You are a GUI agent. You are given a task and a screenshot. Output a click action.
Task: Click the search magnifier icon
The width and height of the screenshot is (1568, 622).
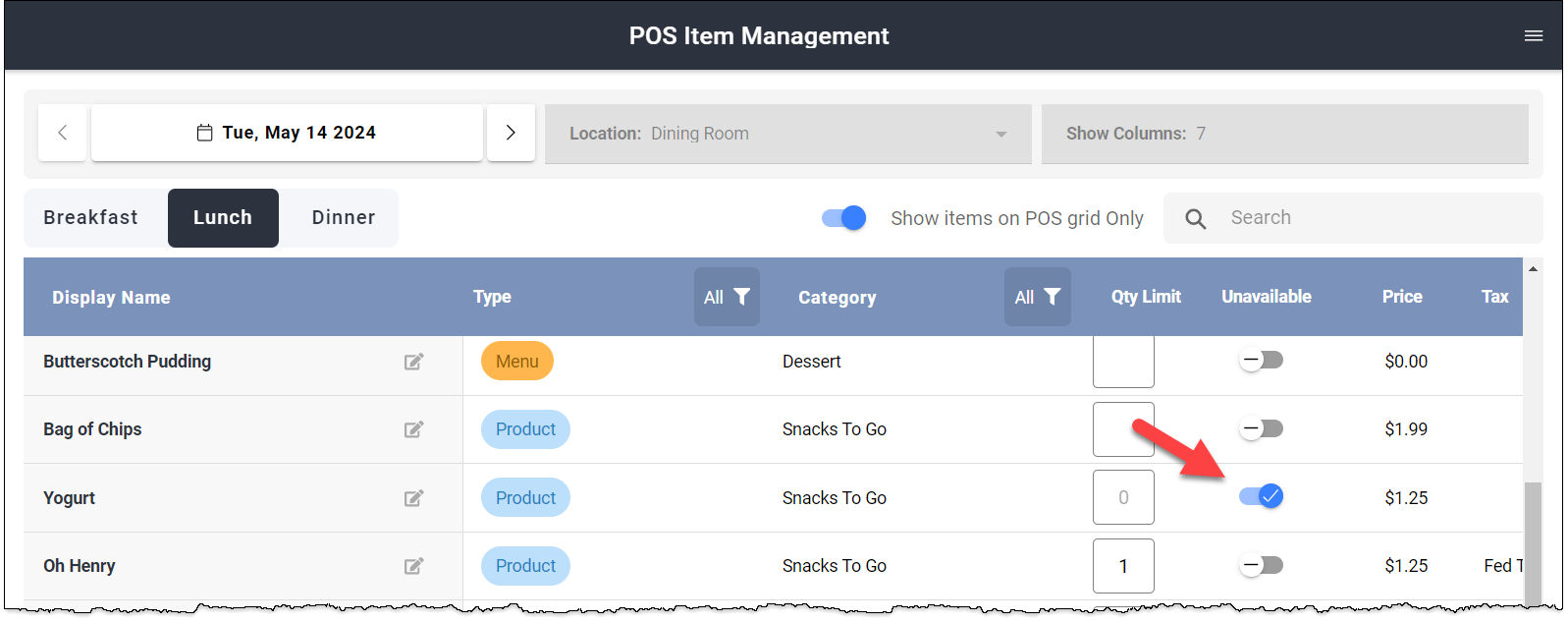click(x=1195, y=219)
